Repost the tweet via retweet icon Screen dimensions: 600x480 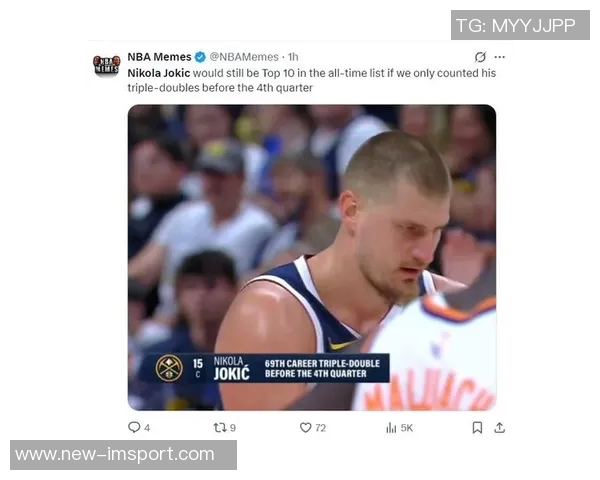coord(220,428)
